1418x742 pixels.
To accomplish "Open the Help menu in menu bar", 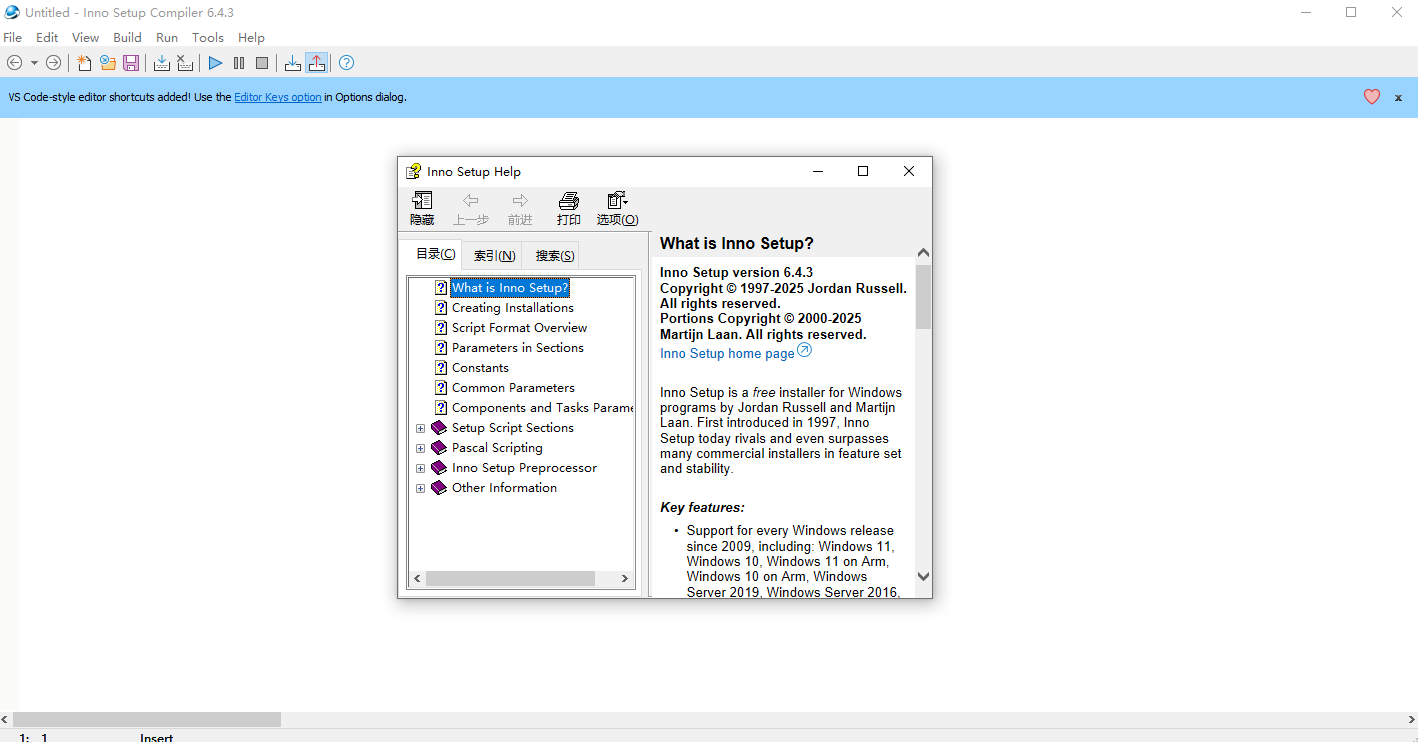I will (x=251, y=37).
